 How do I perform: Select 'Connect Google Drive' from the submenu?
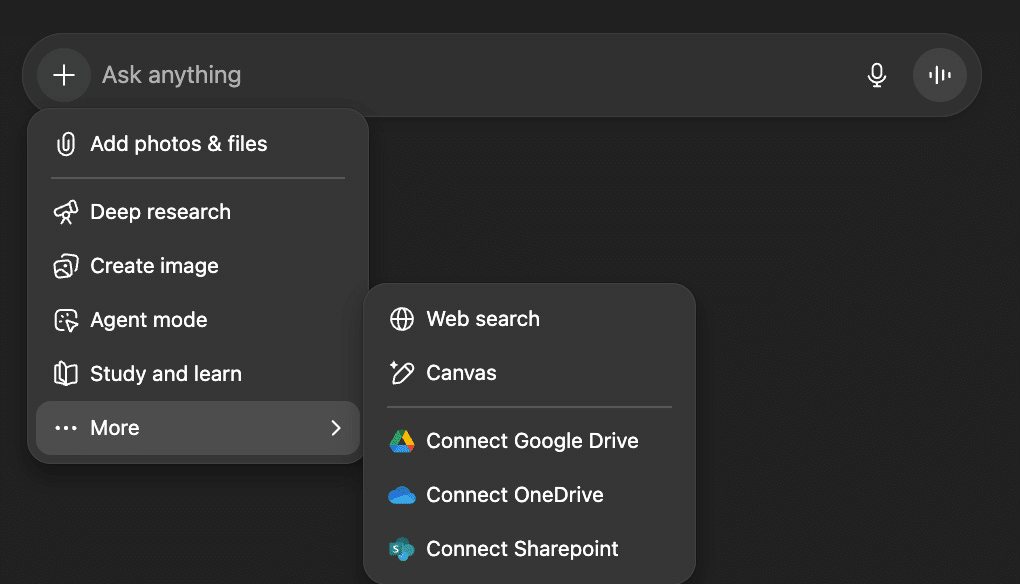[532, 441]
